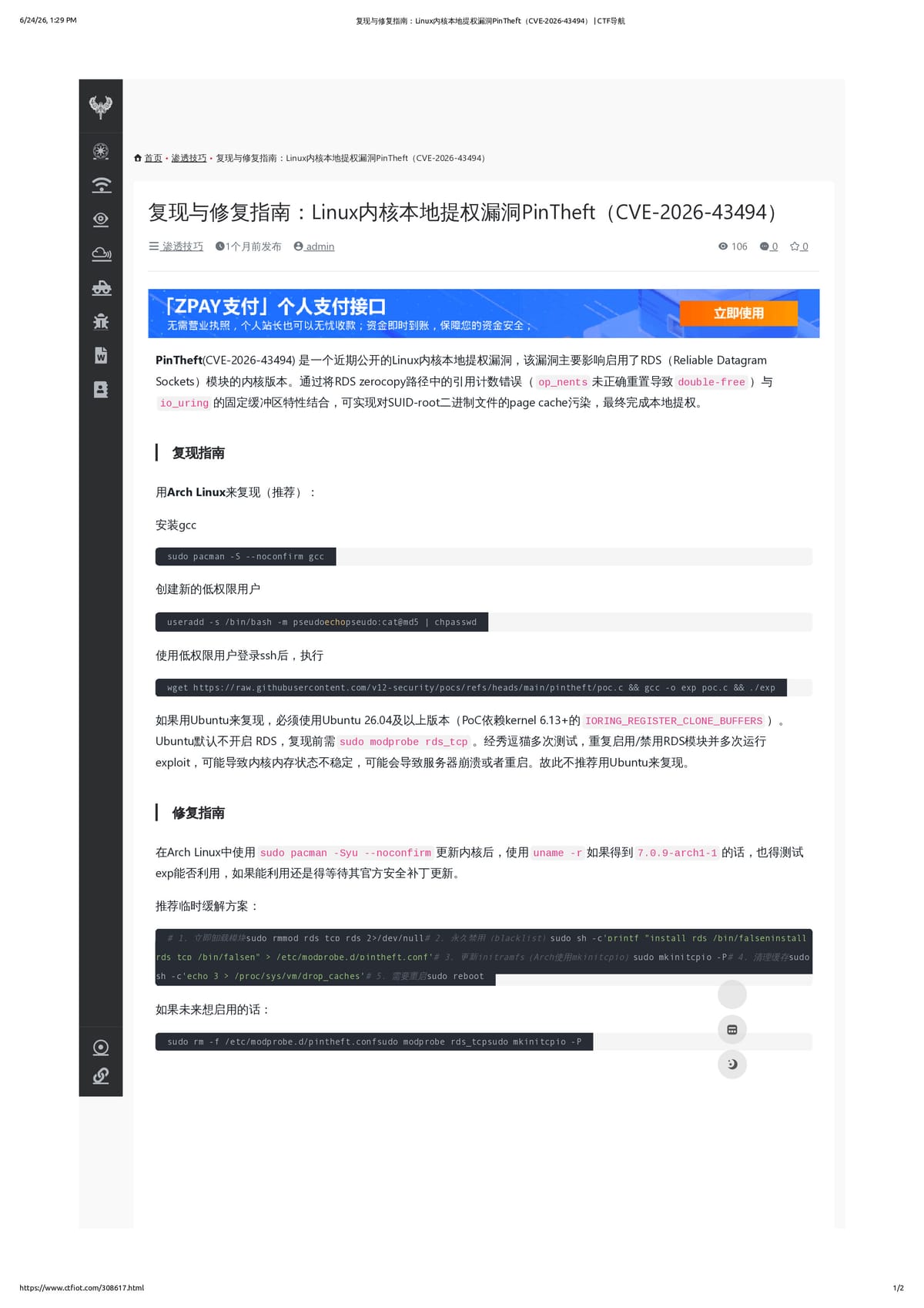Open the 渗透技巧 category under the title
Viewport: 924px width, 1308px height.
coord(182,247)
